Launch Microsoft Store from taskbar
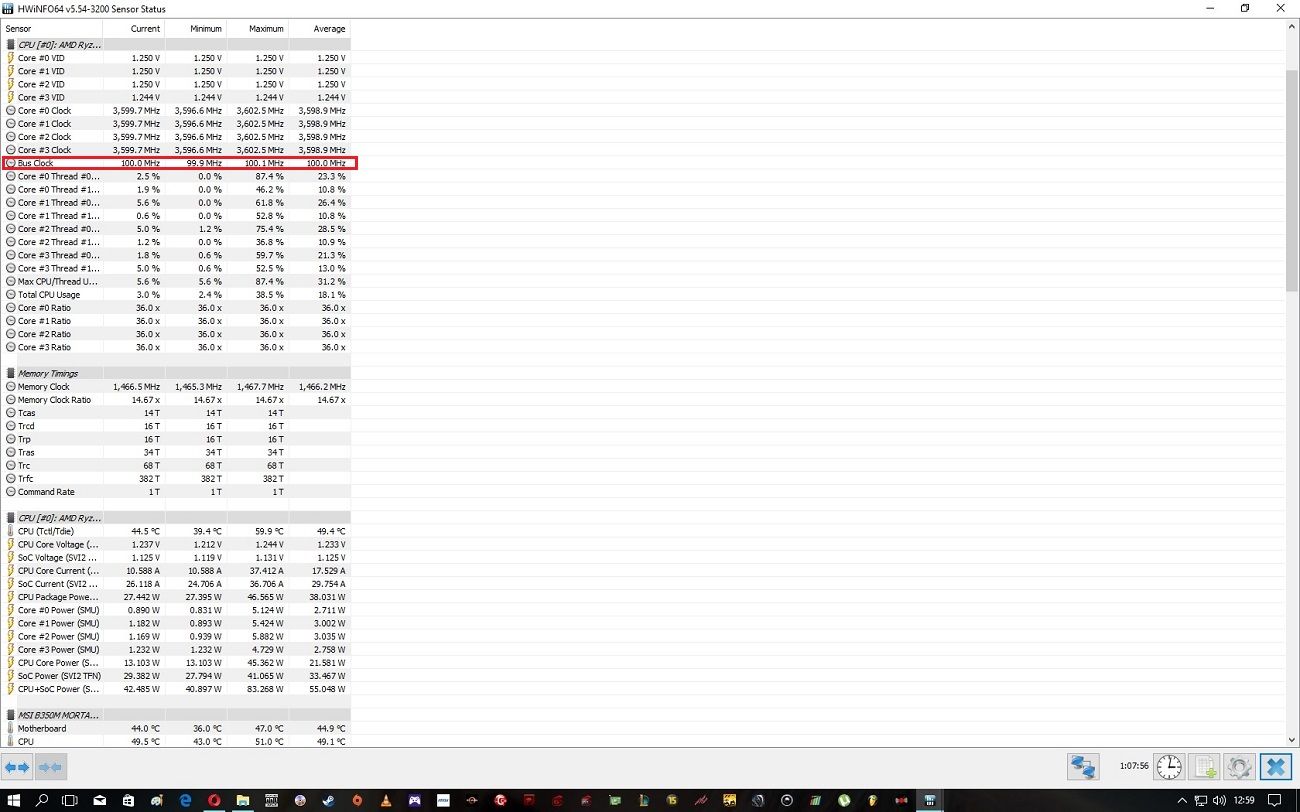This screenshot has width=1300, height=812. pyautogui.click(x=128, y=800)
